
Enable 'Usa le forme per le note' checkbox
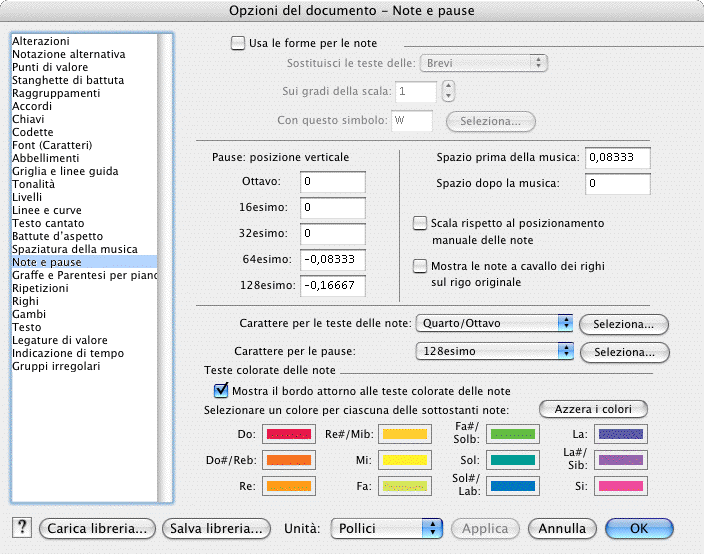coord(238,43)
